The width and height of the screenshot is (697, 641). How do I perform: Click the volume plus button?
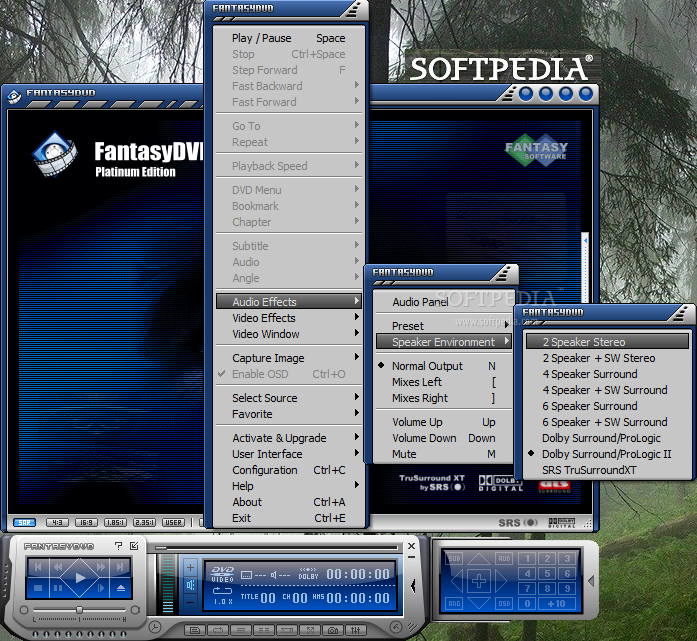coord(190,567)
